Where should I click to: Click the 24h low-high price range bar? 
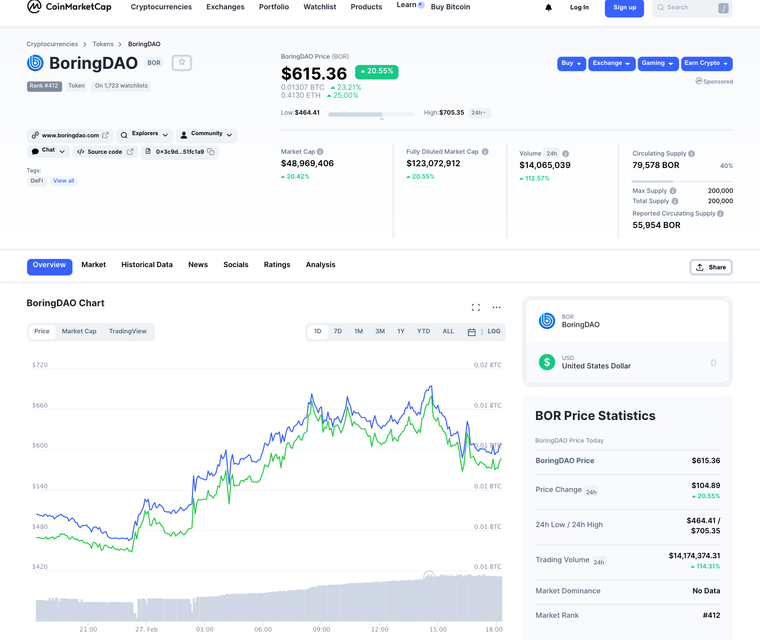pyautogui.click(x=371, y=114)
